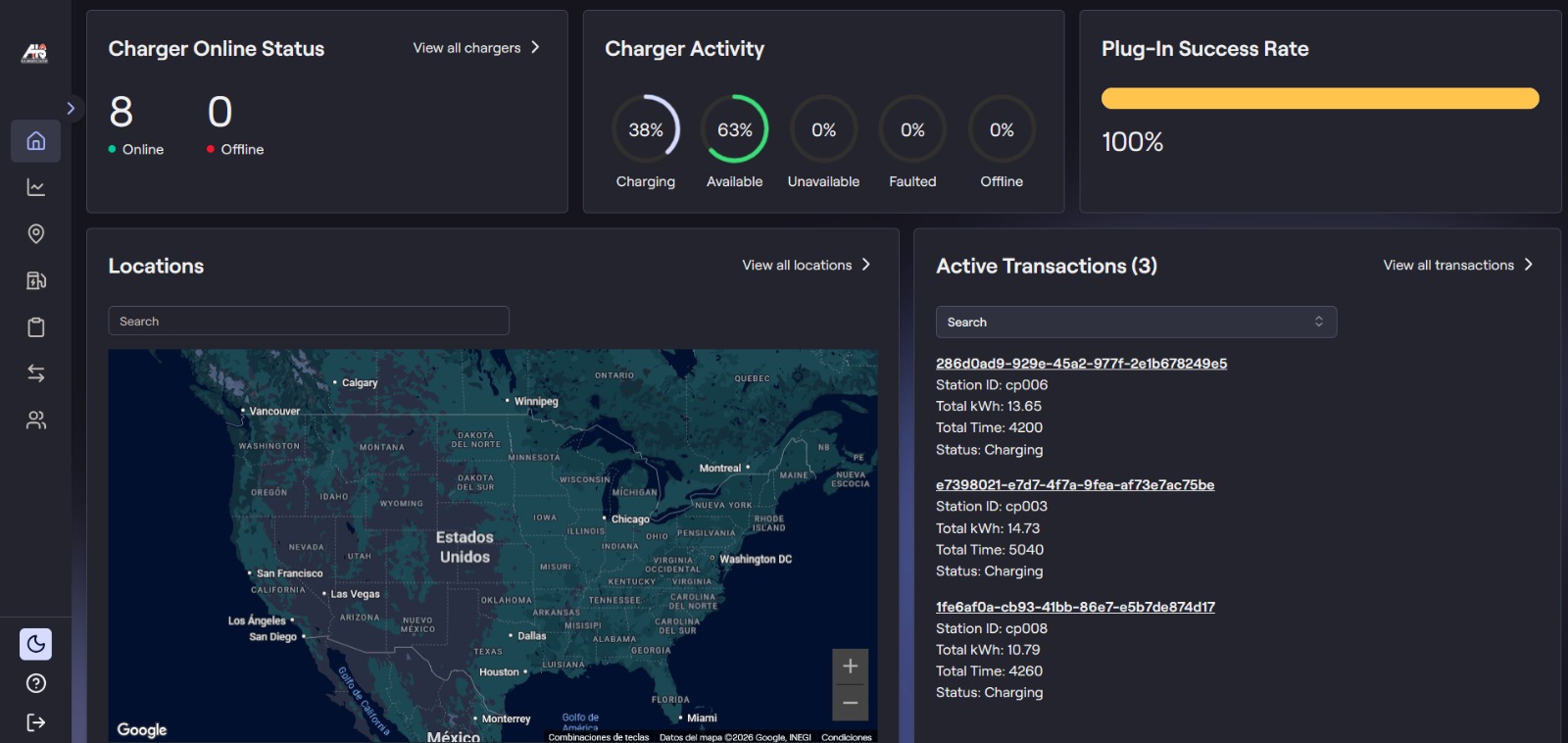Open the transactions arrows sidebar icon
Viewport: 1568px width, 743px height.
pyautogui.click(x=35, y=373)
